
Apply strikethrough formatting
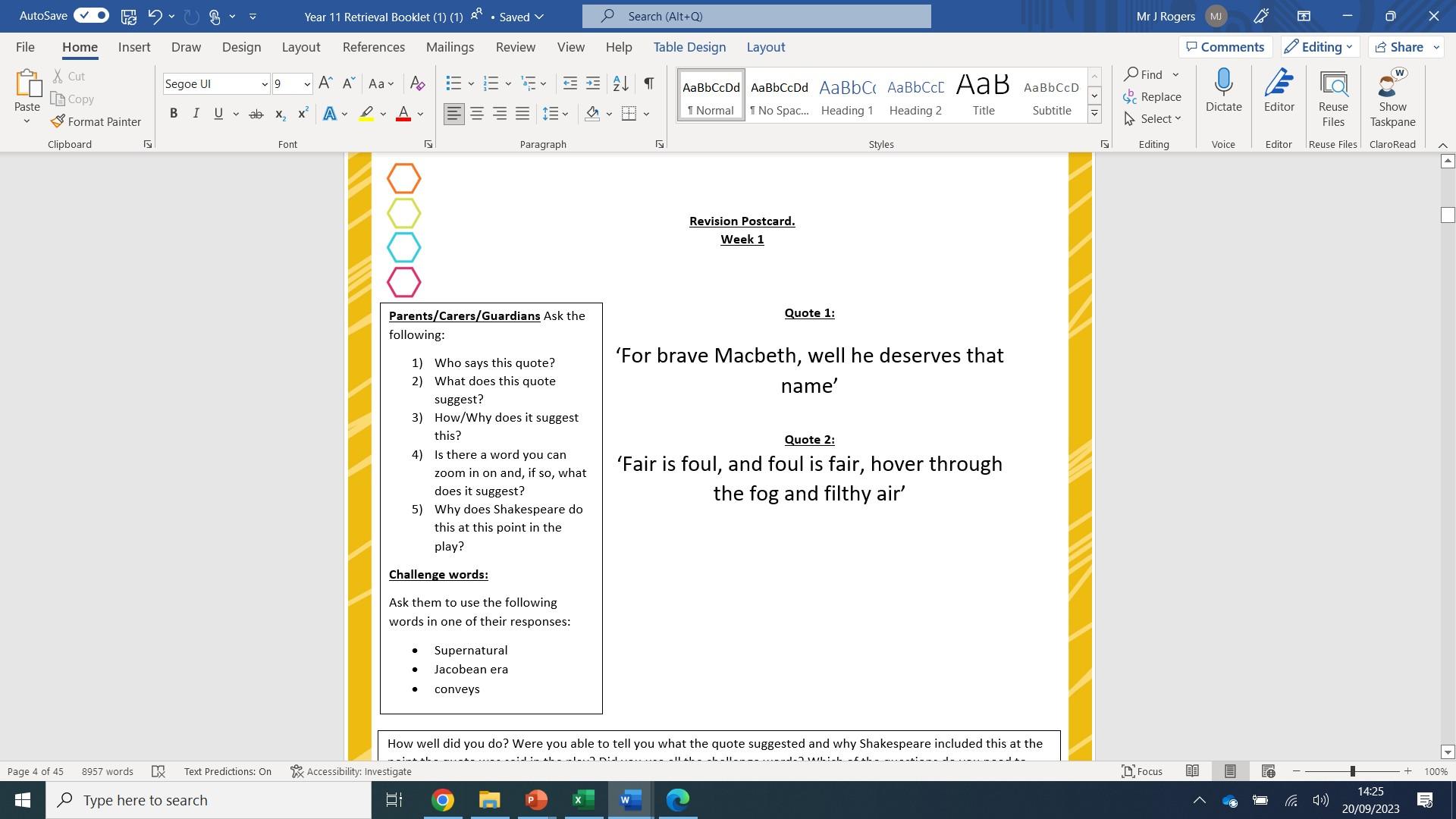coord(256,114)
